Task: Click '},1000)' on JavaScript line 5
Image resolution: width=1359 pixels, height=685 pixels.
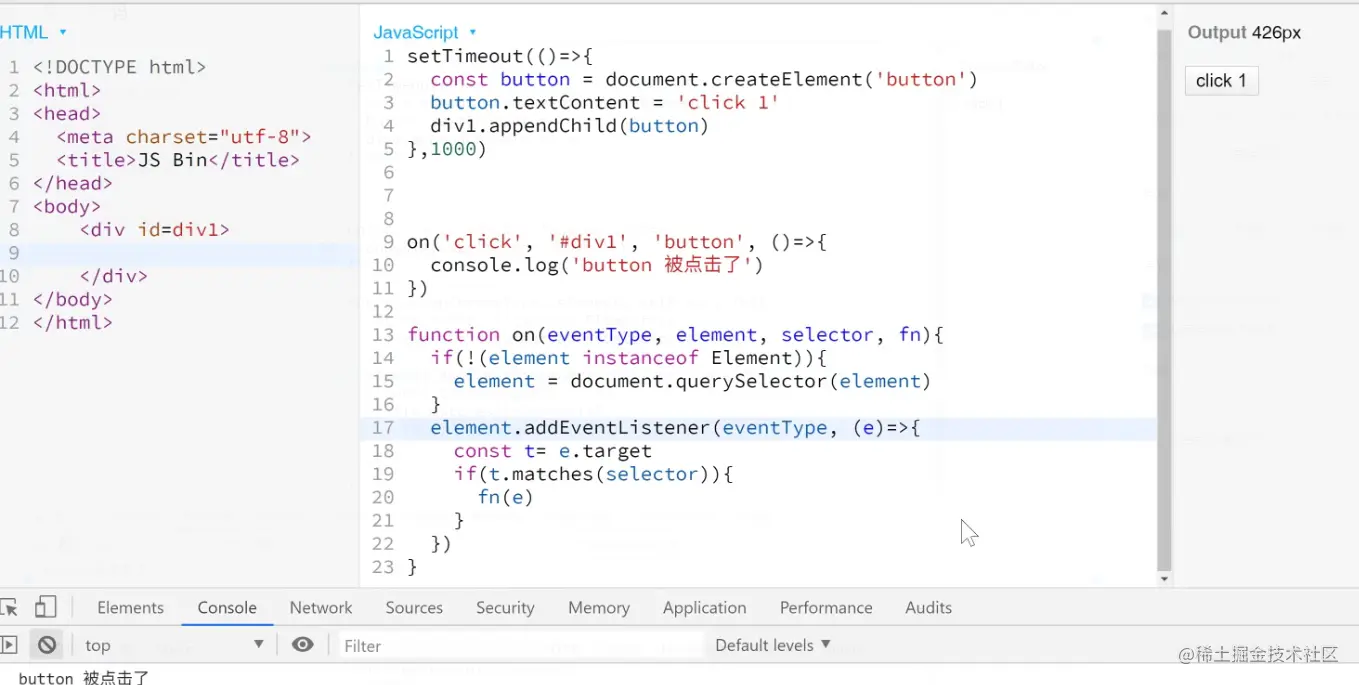Action: tap(446, 149)
